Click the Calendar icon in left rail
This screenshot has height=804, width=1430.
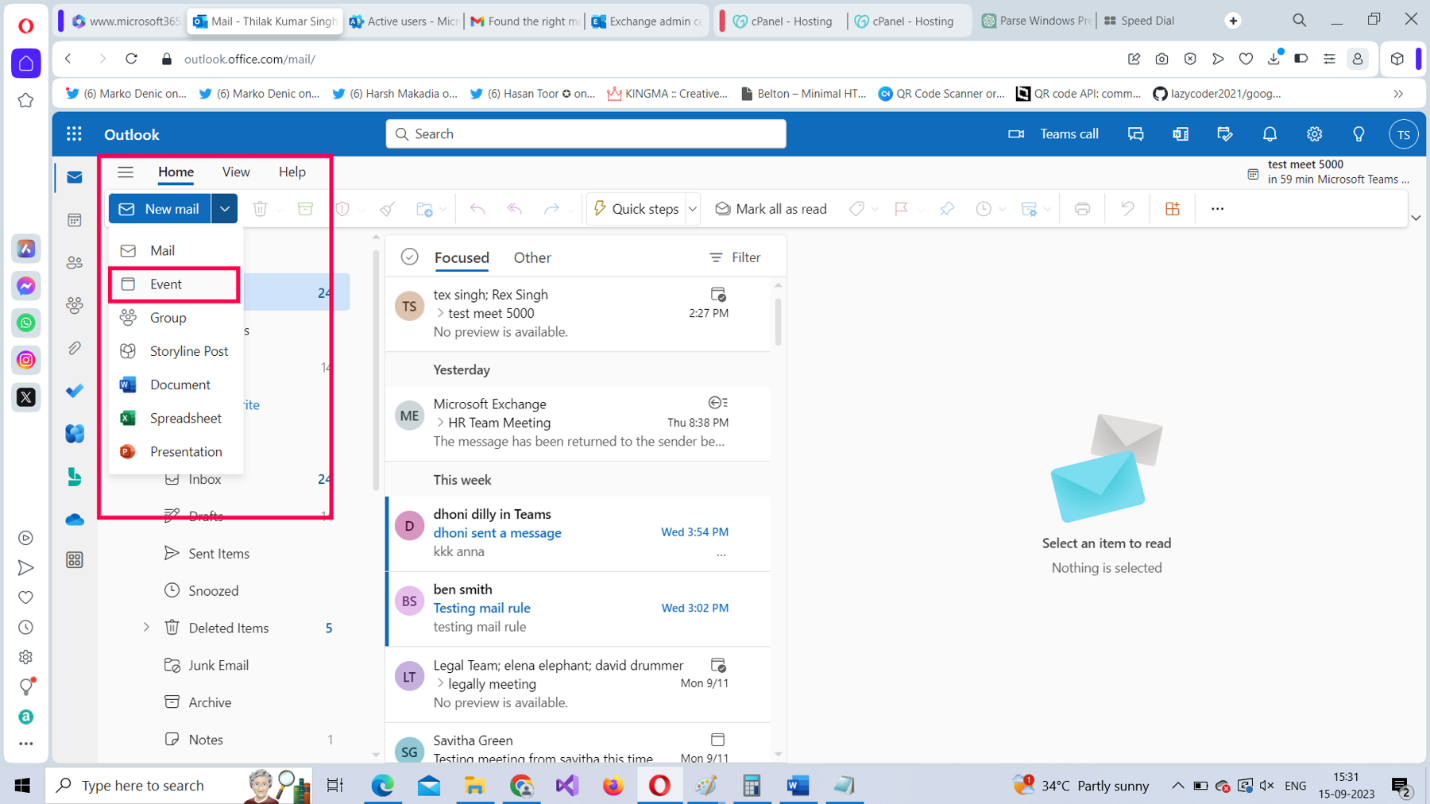[75, 220]
